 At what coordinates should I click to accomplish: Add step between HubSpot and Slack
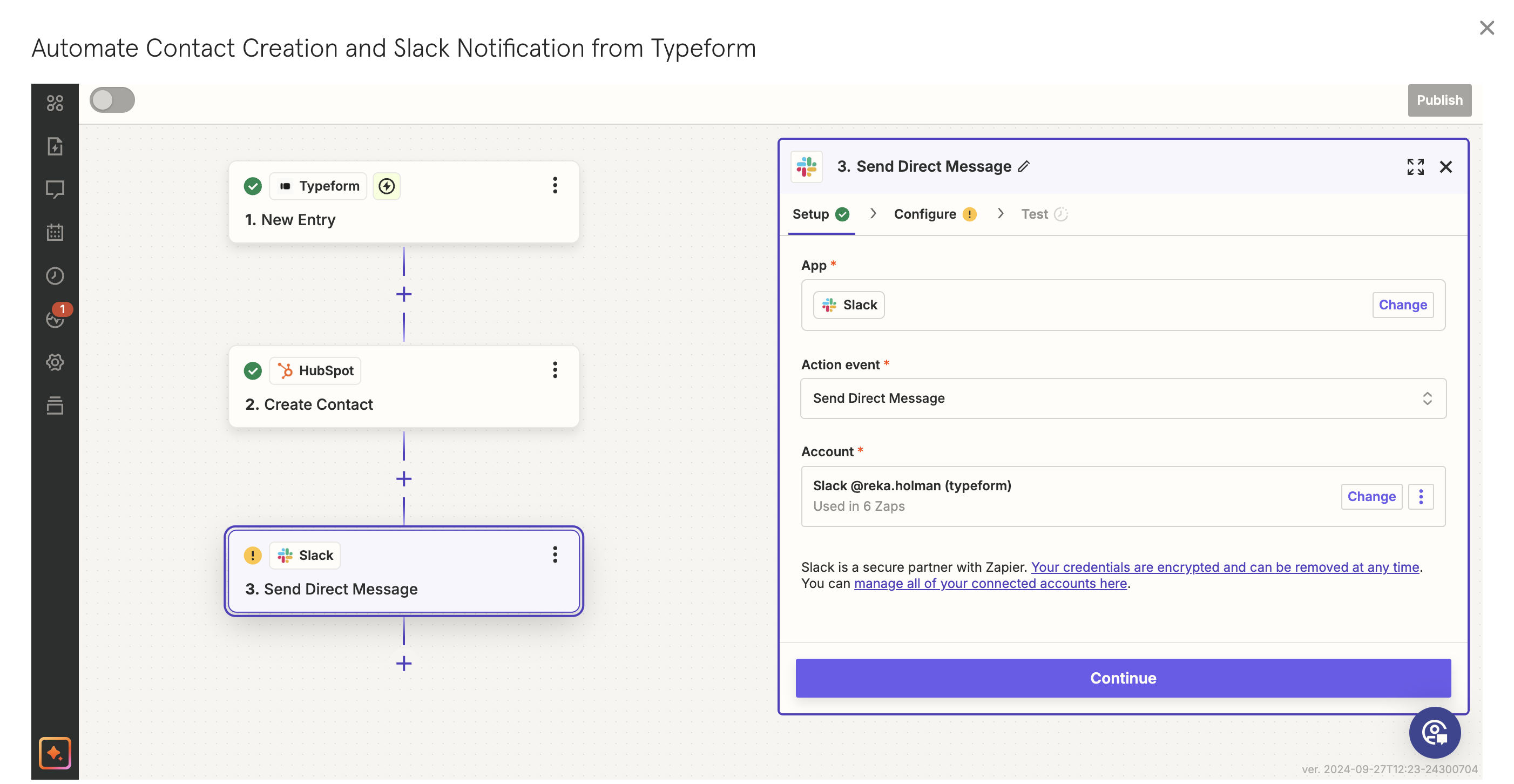pos(404,479)
